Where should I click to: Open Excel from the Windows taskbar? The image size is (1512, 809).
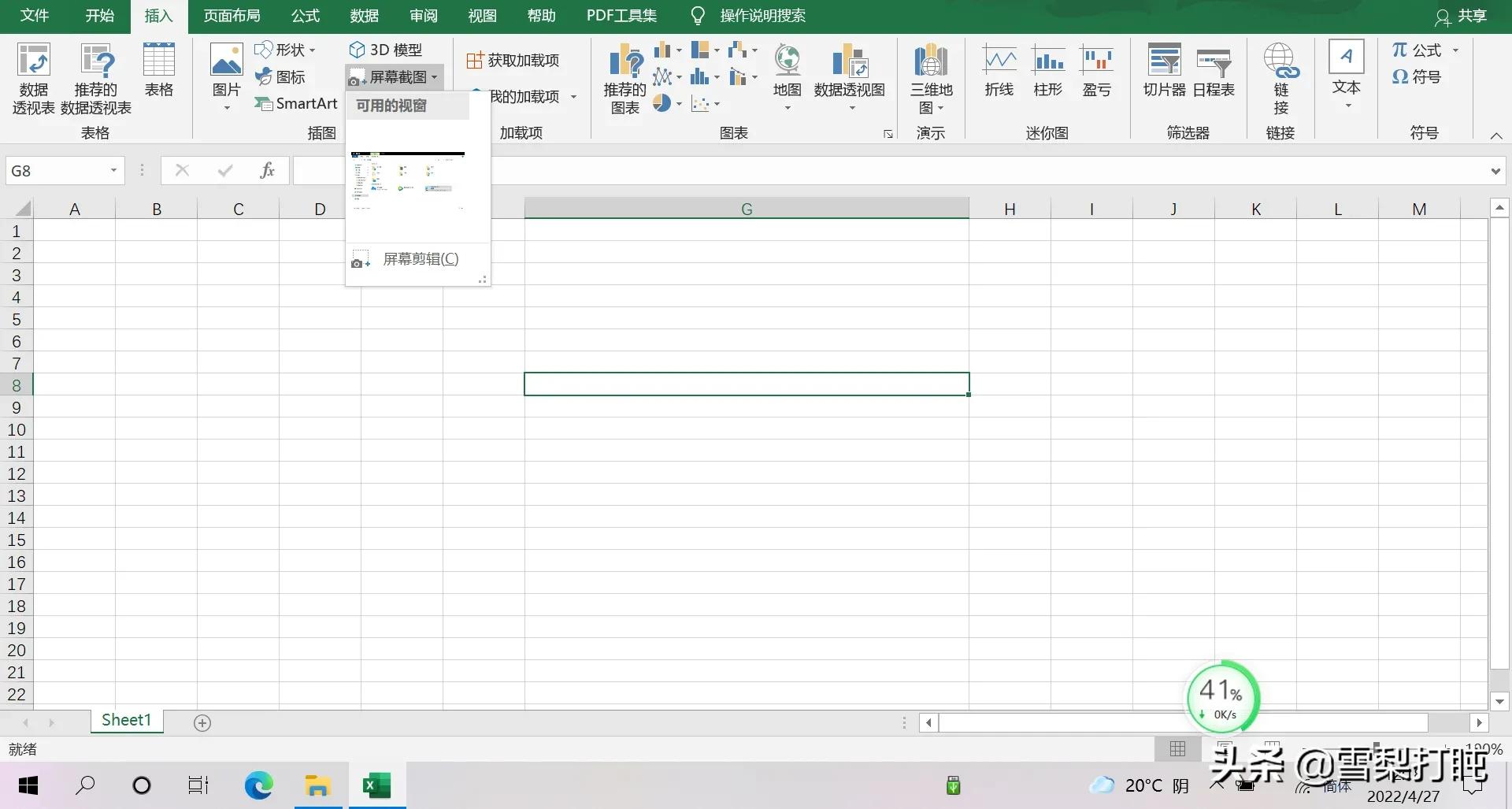coord(377,785)
